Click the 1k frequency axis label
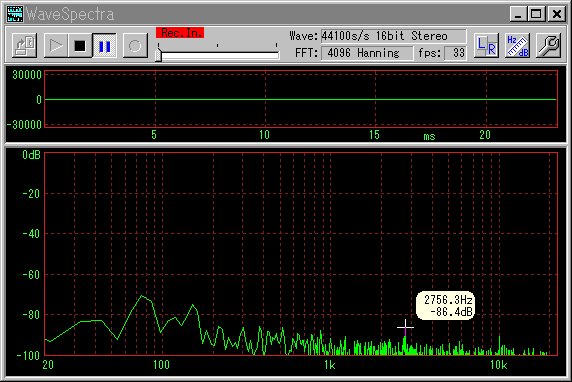Viewport: 572px width, 382px height. pos(329,364)
